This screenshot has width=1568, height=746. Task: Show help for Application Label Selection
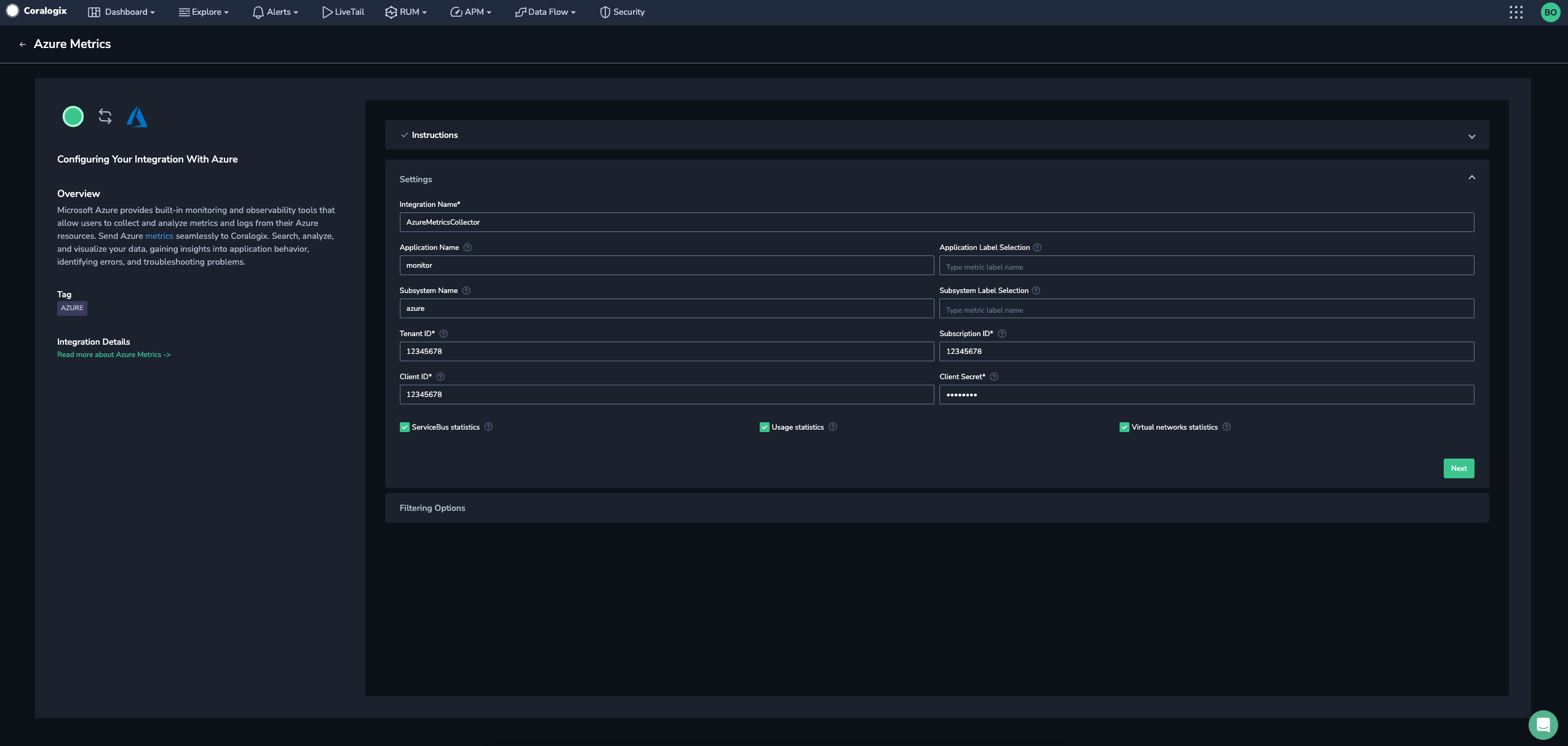coord(1037,247)
